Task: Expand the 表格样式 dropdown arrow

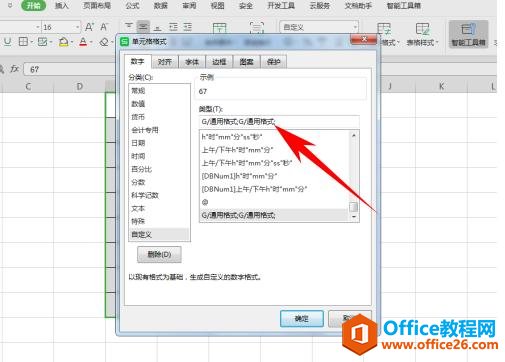Action: tap(437, 43)
